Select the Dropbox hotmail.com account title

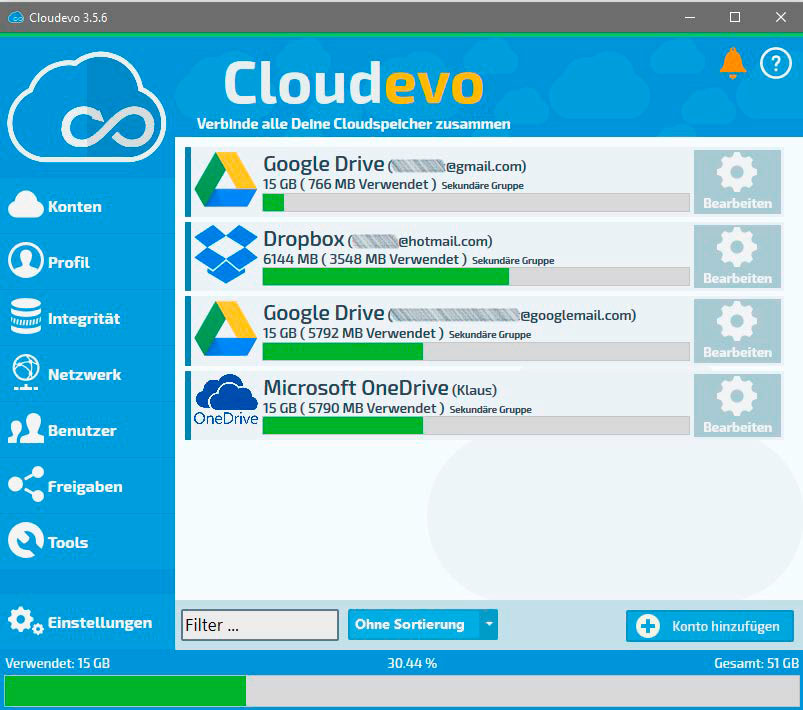(x=377, y=239)
